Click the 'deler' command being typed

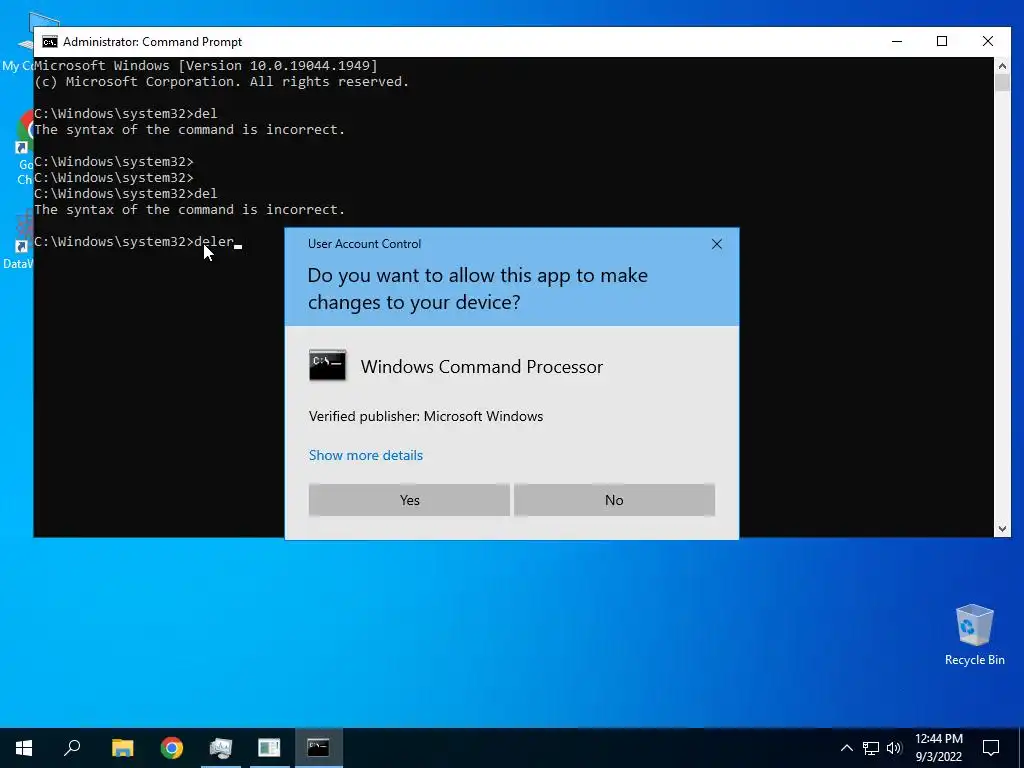click(x=214, y=242)
